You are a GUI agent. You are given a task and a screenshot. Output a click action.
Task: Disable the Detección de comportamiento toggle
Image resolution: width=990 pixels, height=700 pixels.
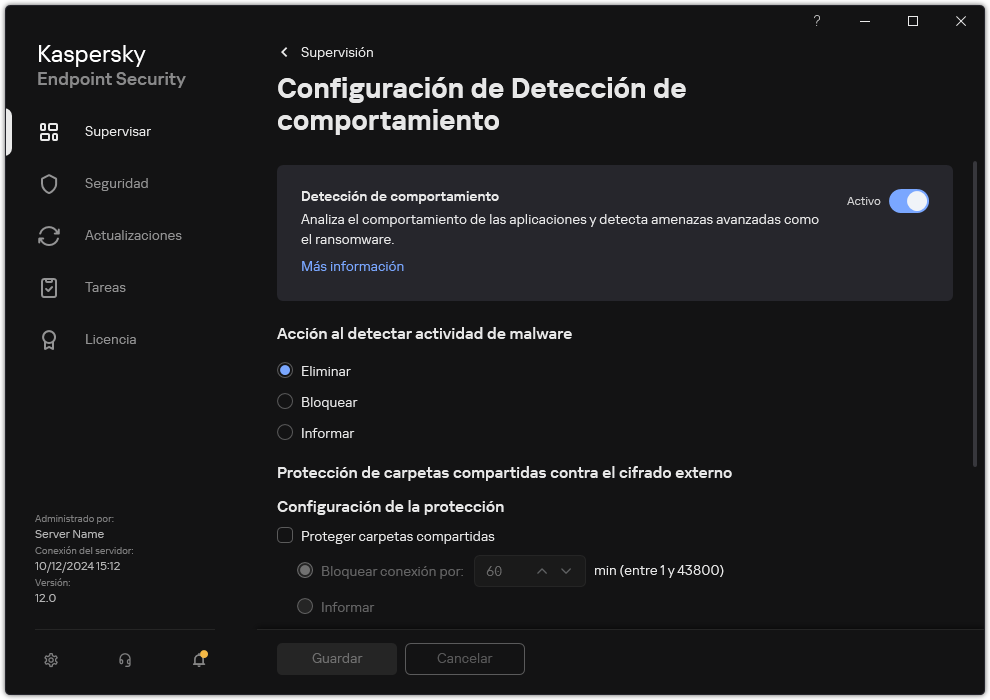click(x=909, y=201)
